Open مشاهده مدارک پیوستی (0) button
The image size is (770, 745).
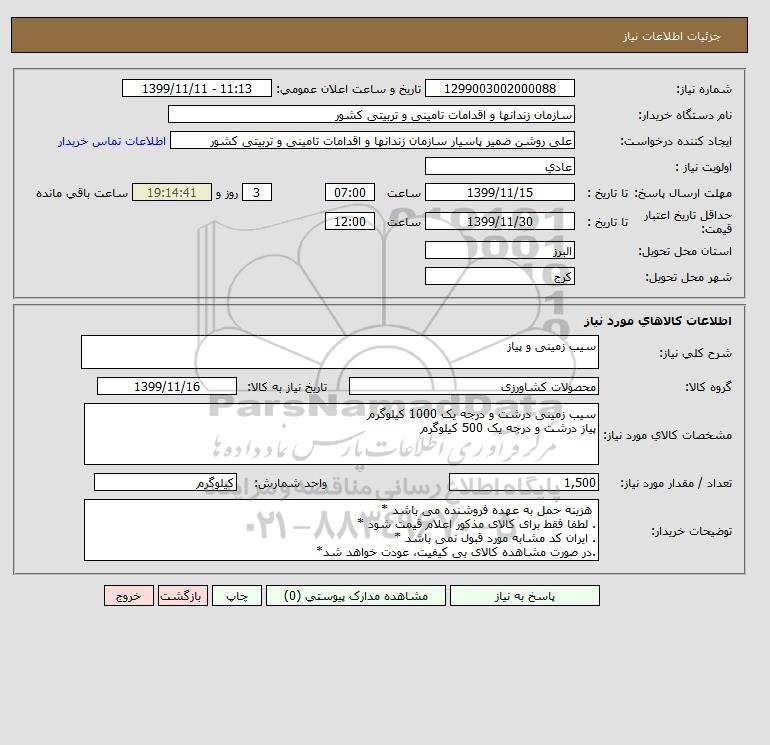pos(356,596)
